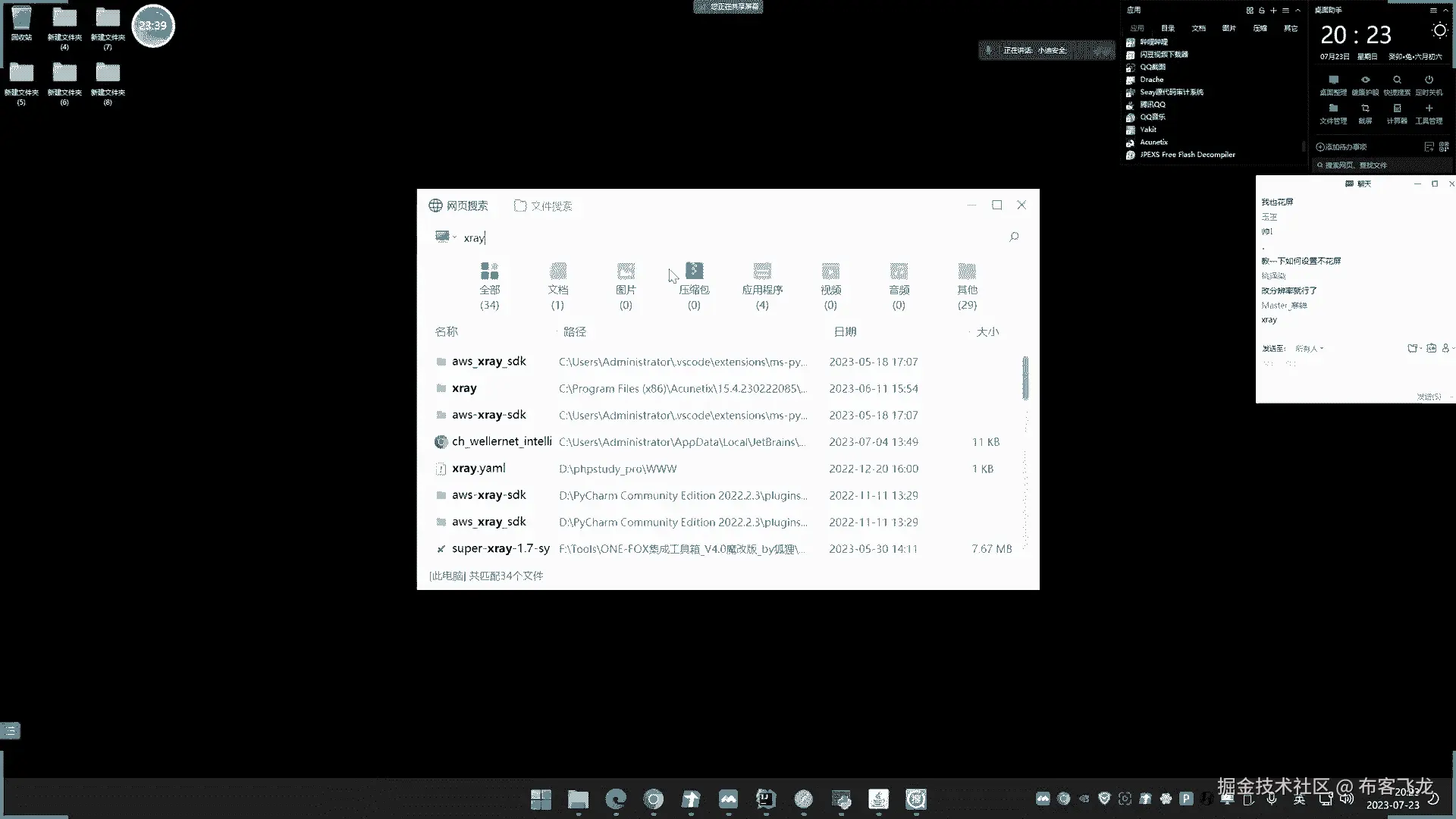The height and width of the screenshot is (819, 1456).
Task: Filter results by 压缩包 category
Action: point(694,286)
